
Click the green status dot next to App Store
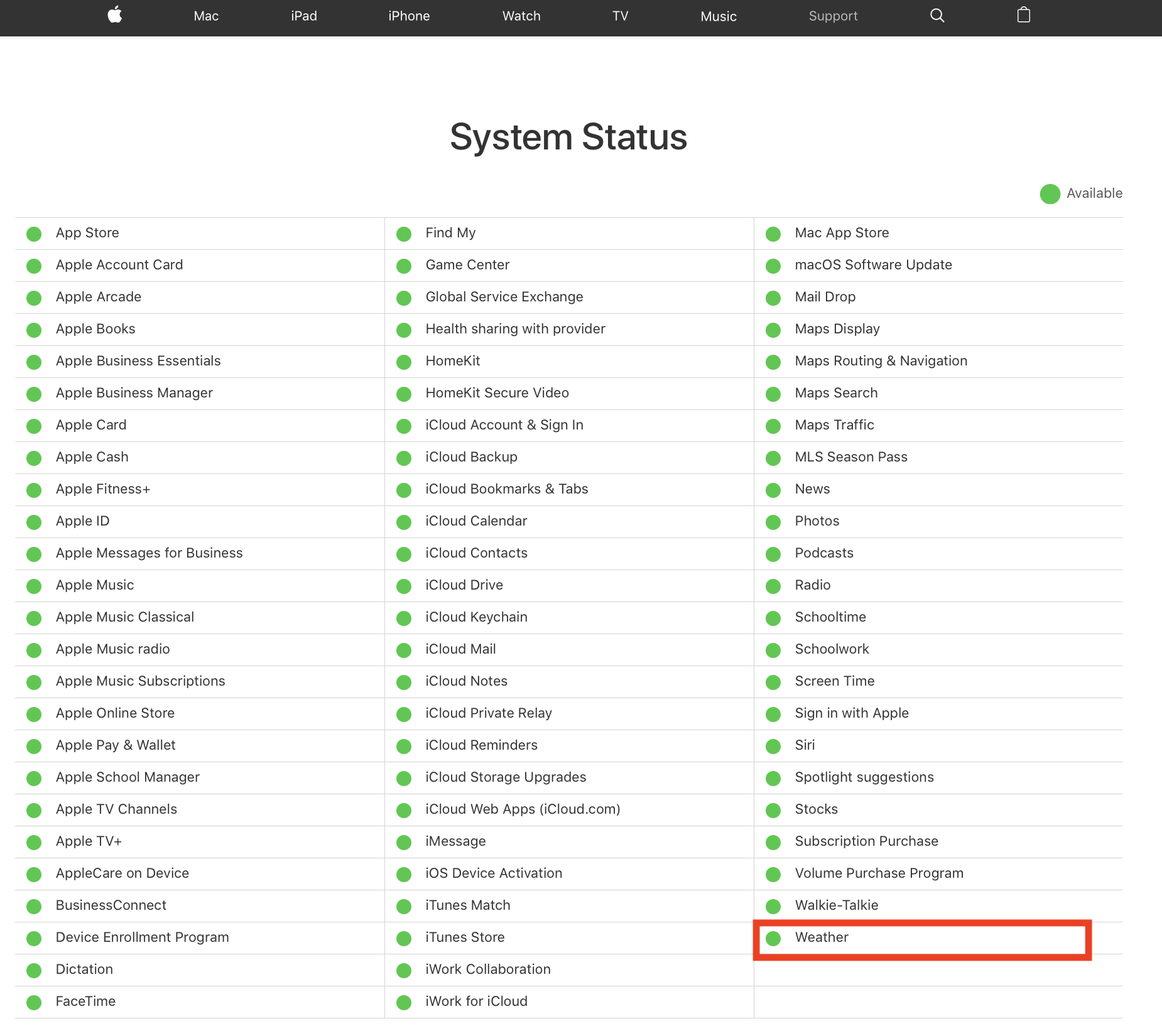(34, 234)
